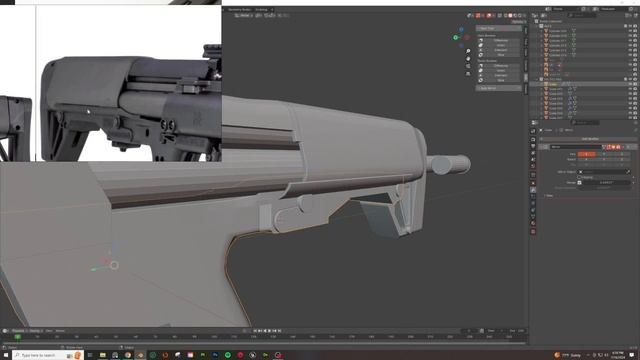Click the play animation button in timeline

(269, 331)
